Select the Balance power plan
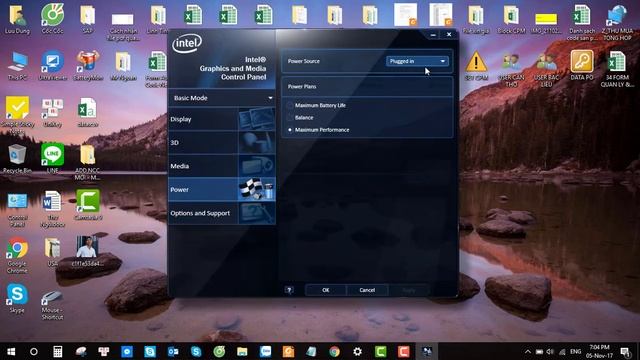640x360 pixels. tap(301, 118)
